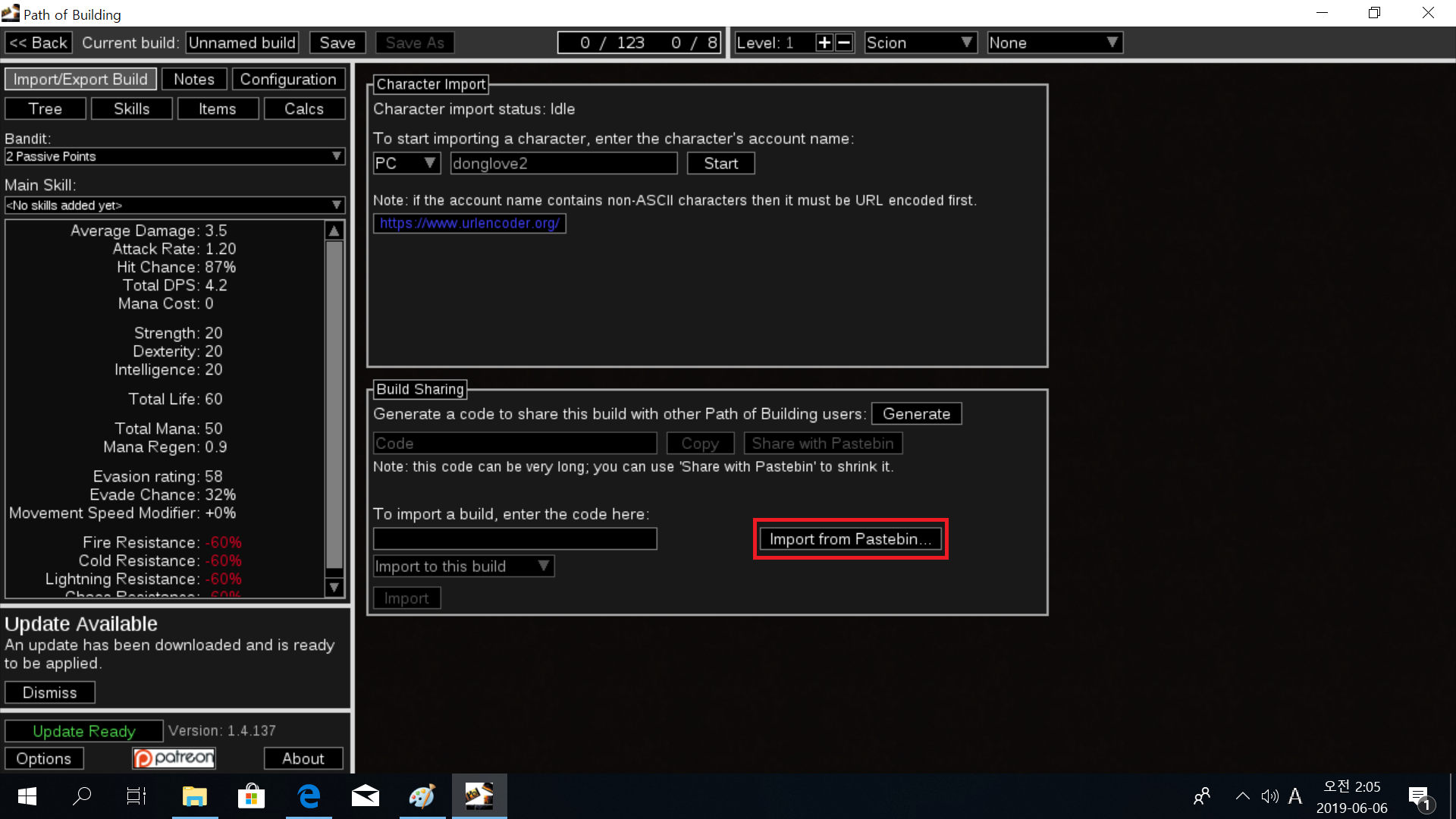Switch to the Skills tab
The height and width of the screenshot is (819, 1456).
(132, 109)
